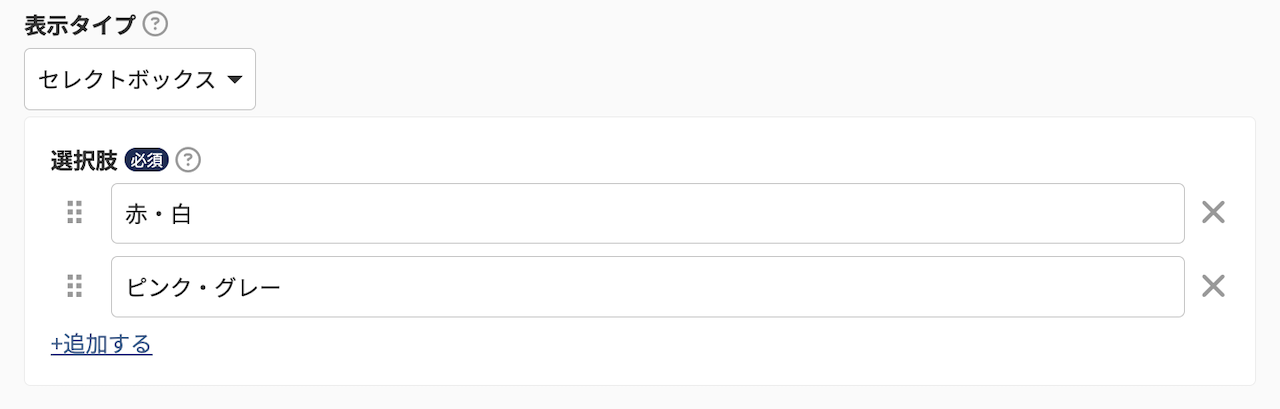Click the 選択肢 section label

pos(84,160)
